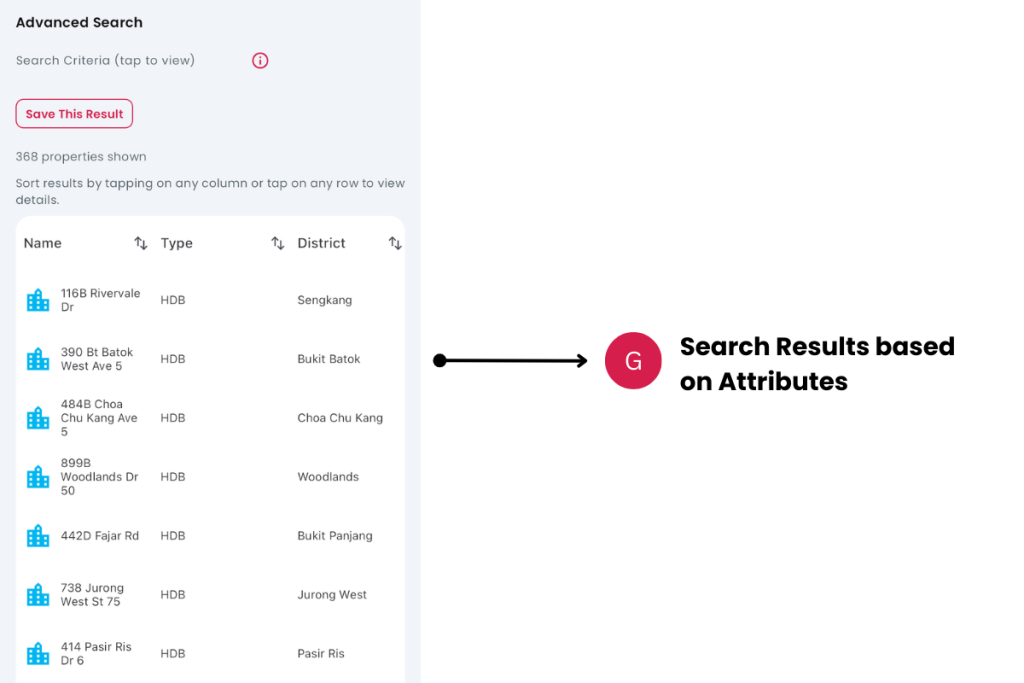Sort results by the Name column arrows

pos(141,244)
